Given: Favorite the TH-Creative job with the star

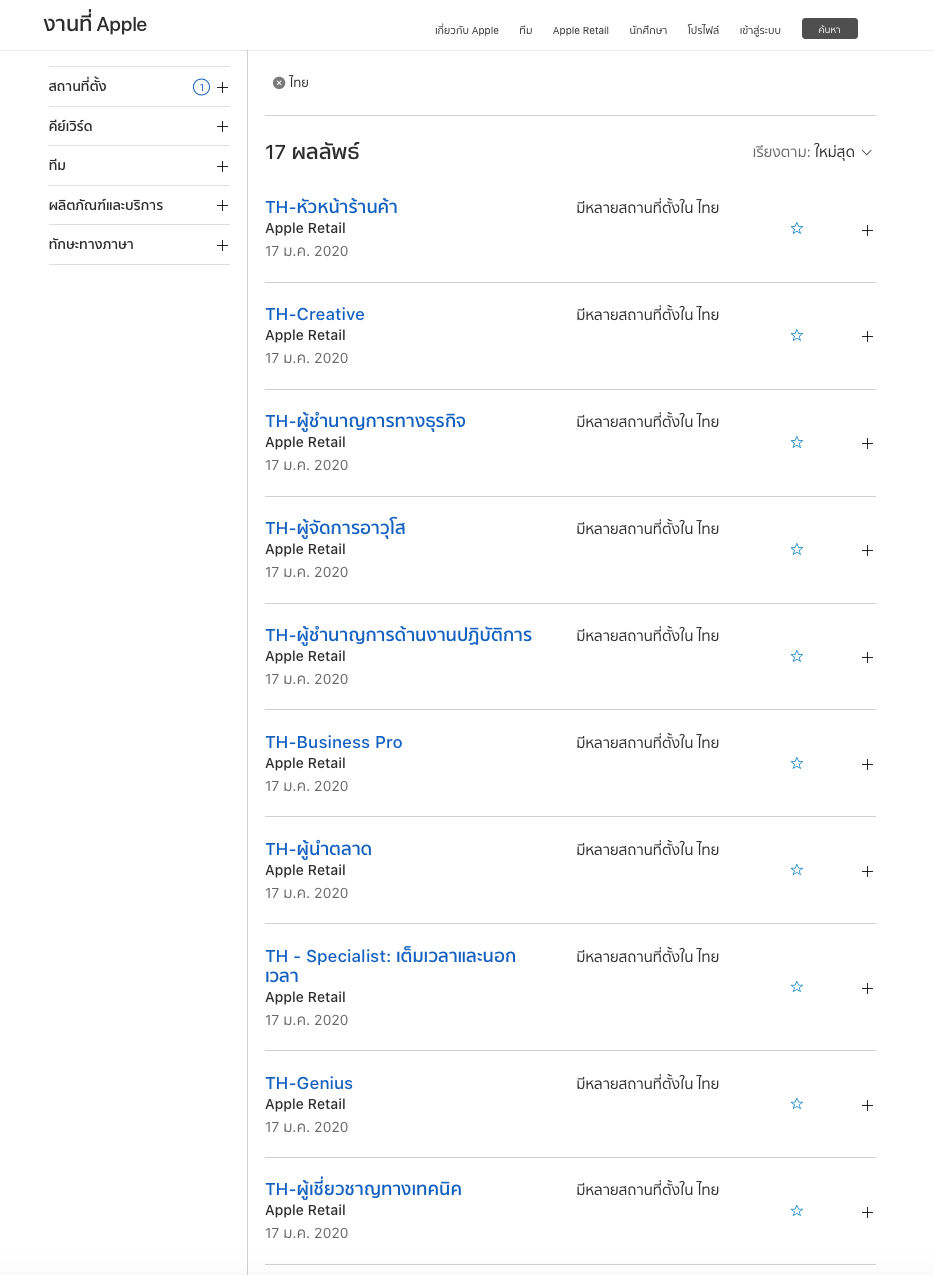Looking at the screenshot, I should pos(796,335).
